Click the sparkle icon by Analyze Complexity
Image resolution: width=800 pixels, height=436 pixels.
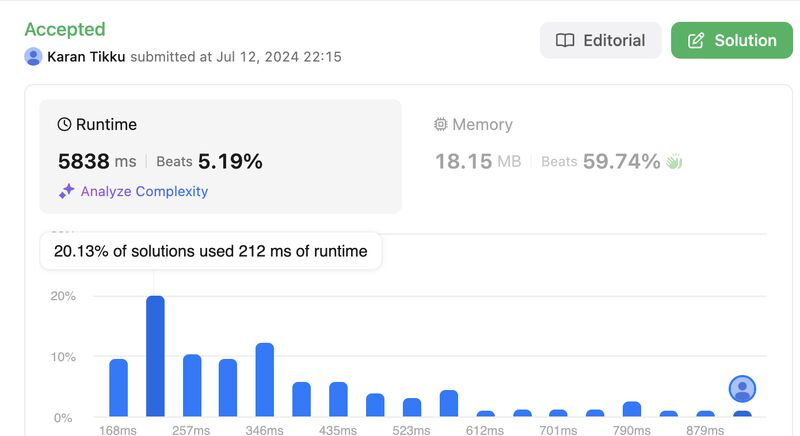click(x=66, y=191)
